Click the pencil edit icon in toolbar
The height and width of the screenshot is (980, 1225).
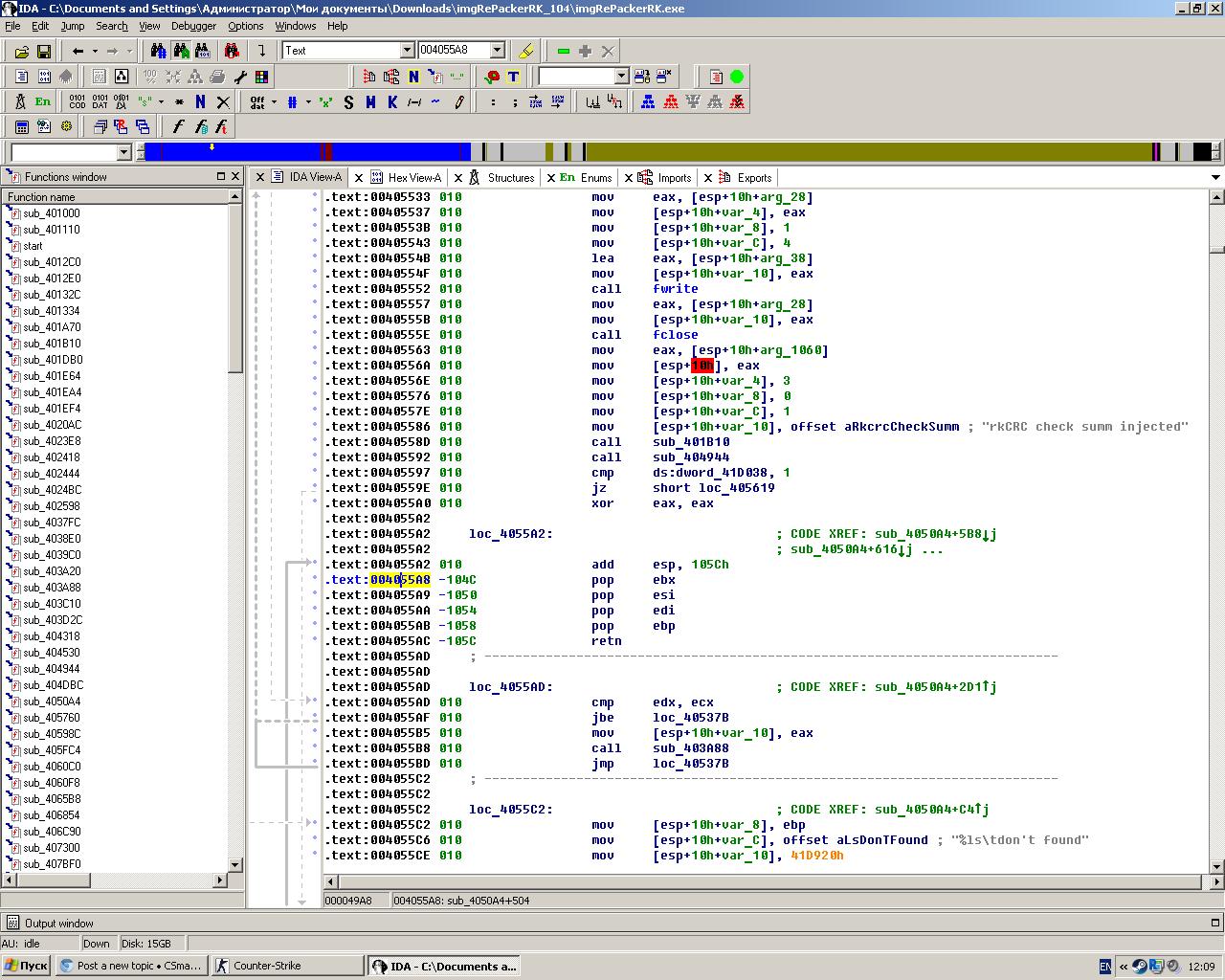(x=459, y=101)
